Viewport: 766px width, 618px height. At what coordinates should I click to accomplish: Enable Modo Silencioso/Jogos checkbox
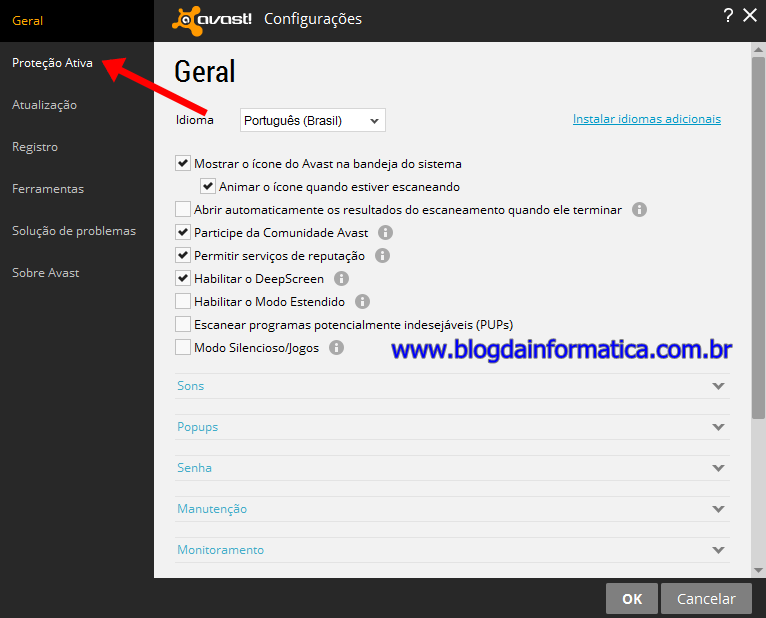pyautogui.click(x=183, y=347)
